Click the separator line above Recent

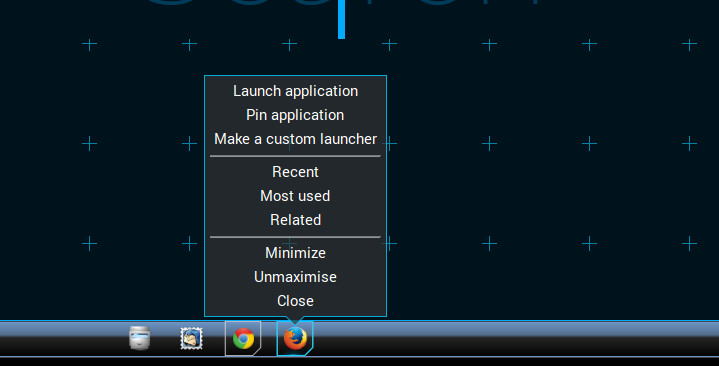pyautogui.click(x=295, y=156)
